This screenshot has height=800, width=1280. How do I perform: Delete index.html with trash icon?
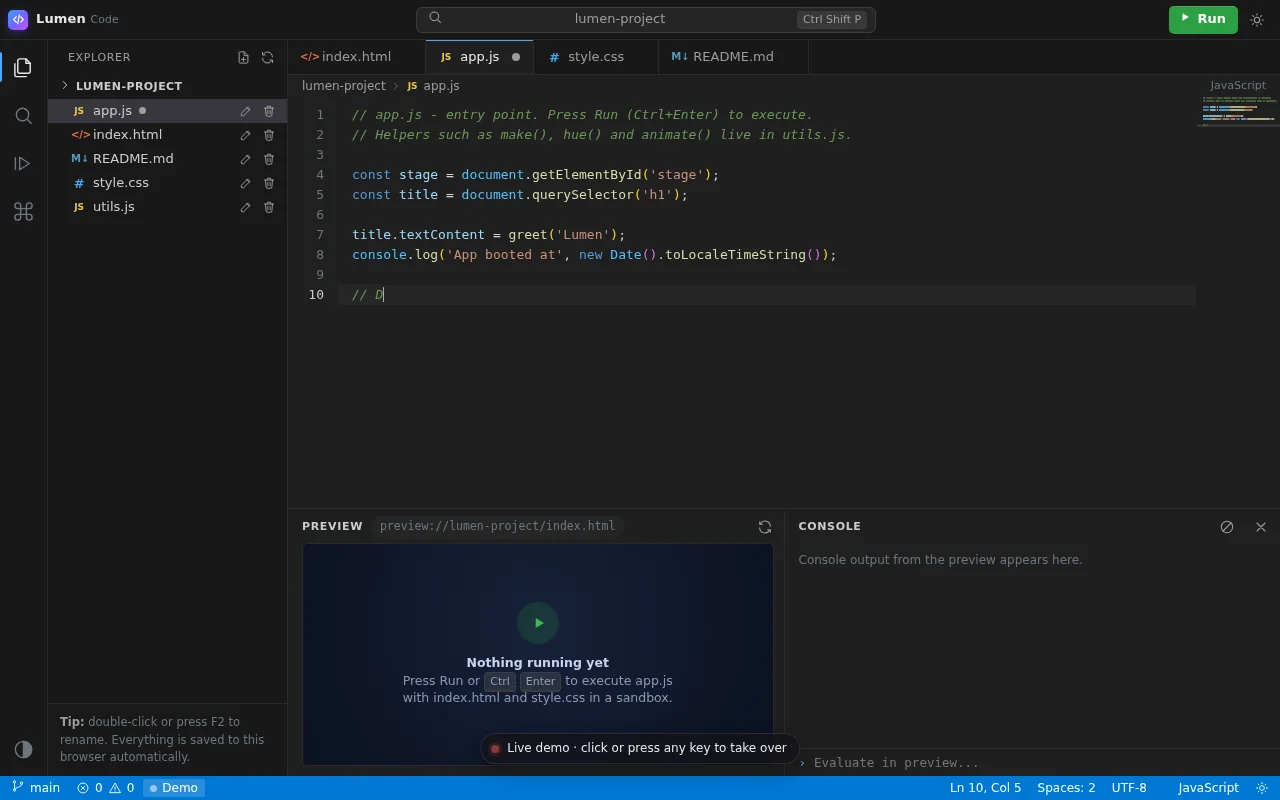(269, 135)
